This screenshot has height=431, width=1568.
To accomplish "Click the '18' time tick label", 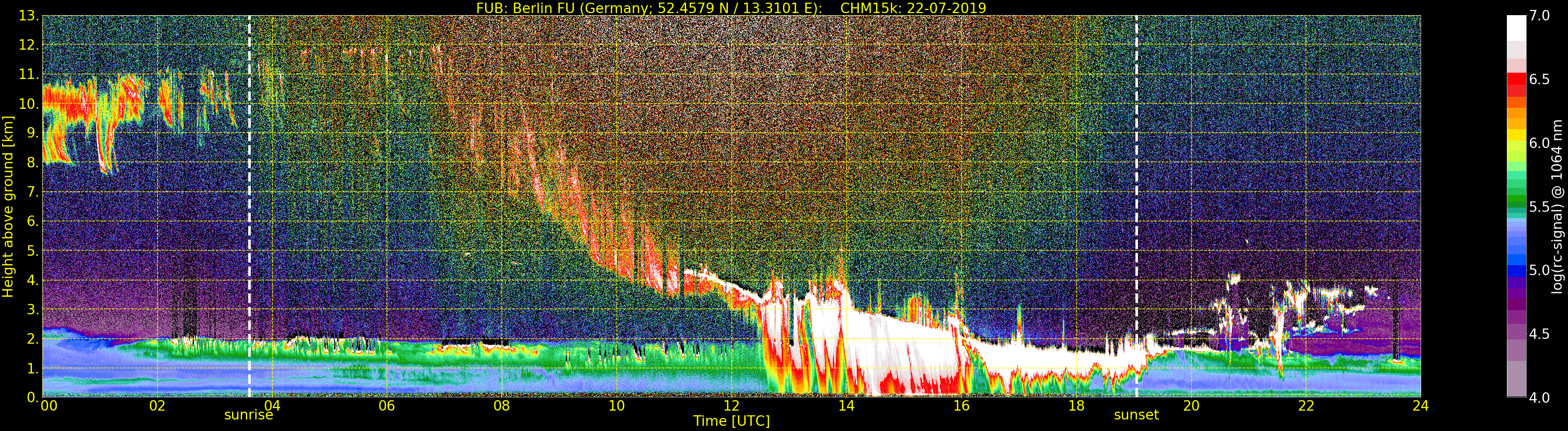I will tap(1076, 406).
